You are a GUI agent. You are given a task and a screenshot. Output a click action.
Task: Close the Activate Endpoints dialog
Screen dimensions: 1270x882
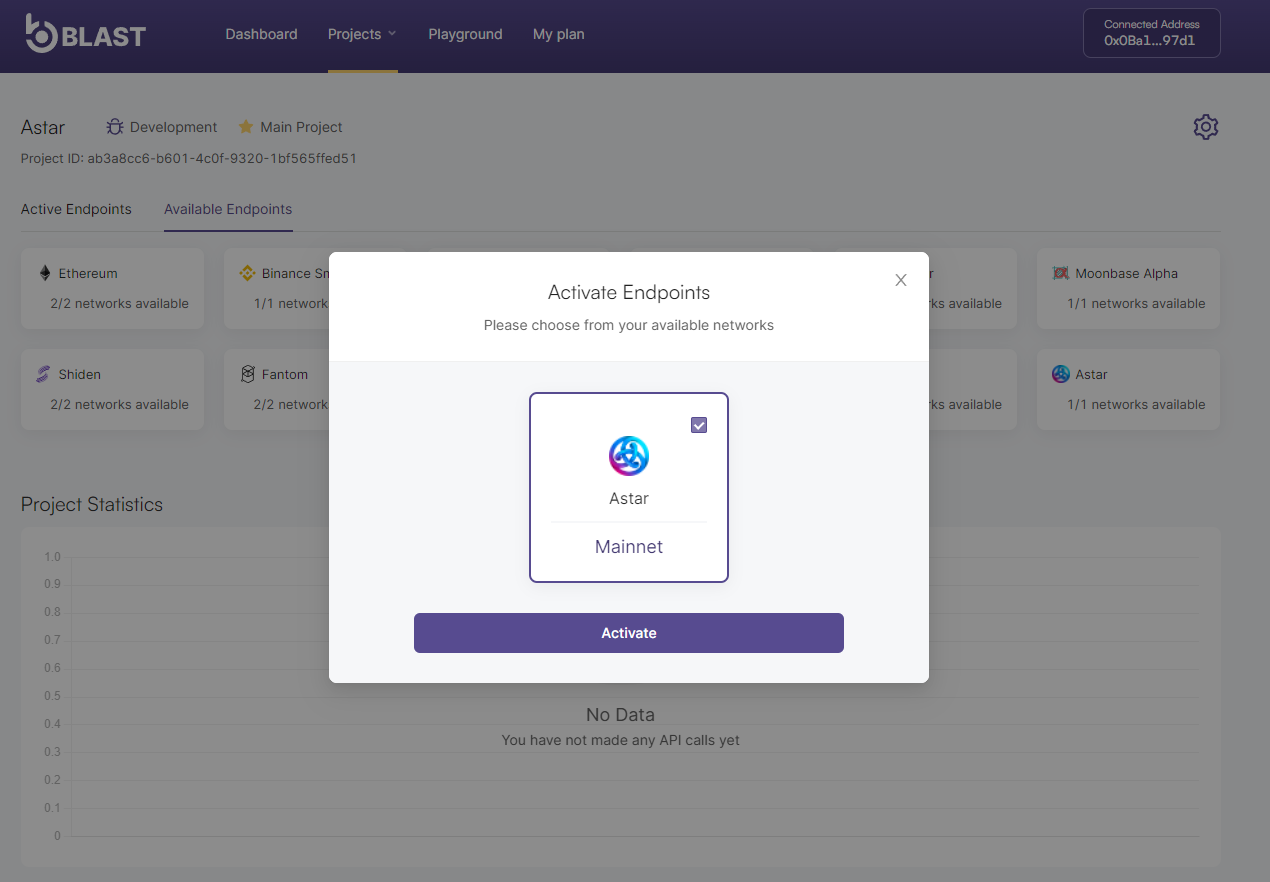tap(901, 280)
